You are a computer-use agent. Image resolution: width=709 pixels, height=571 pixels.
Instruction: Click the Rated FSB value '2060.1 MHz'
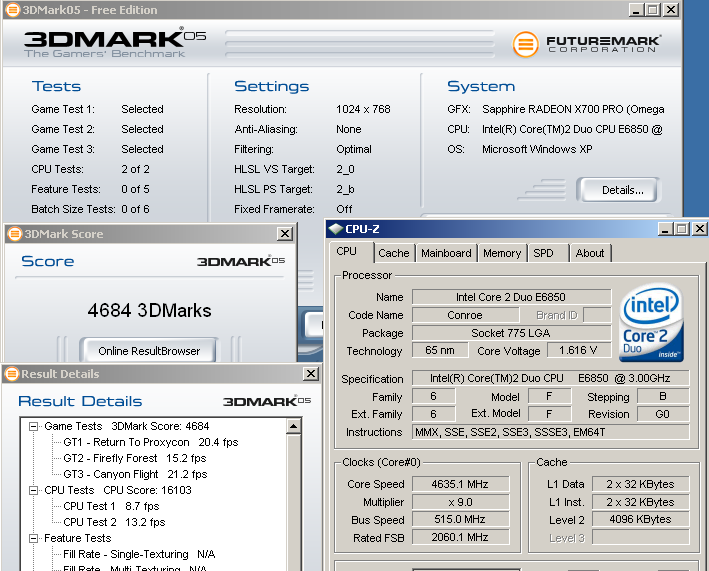(460, 537)
